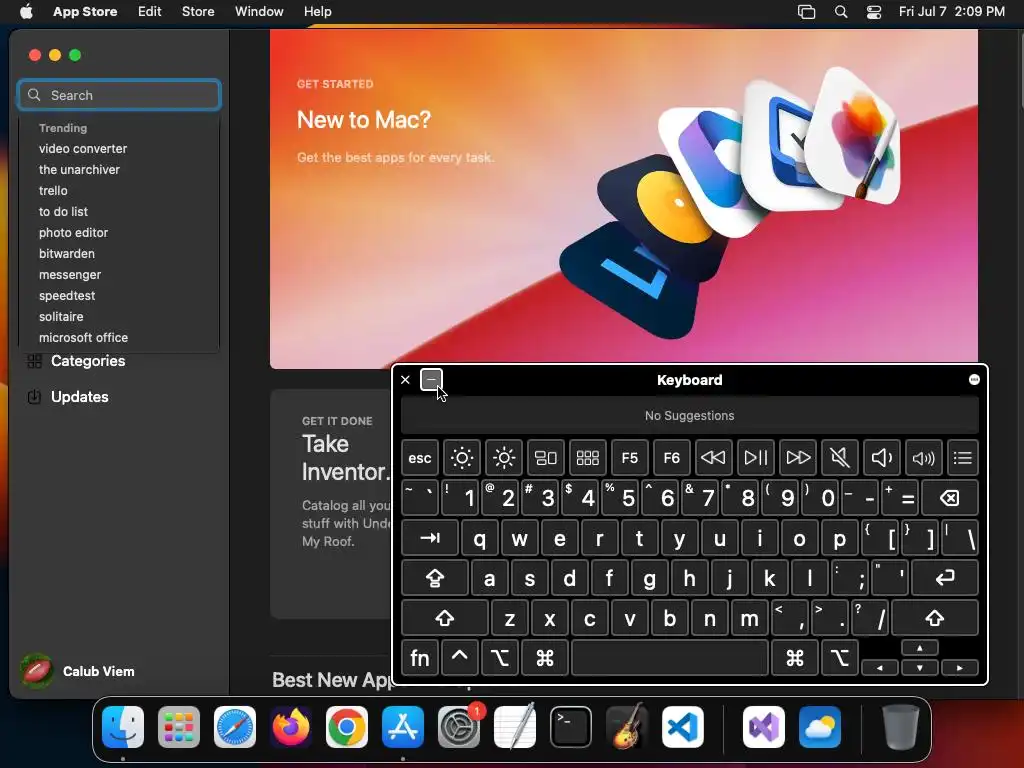Tap the F6 key
The height and width of the screenshot is (768, 1024).
pos(671,458)
